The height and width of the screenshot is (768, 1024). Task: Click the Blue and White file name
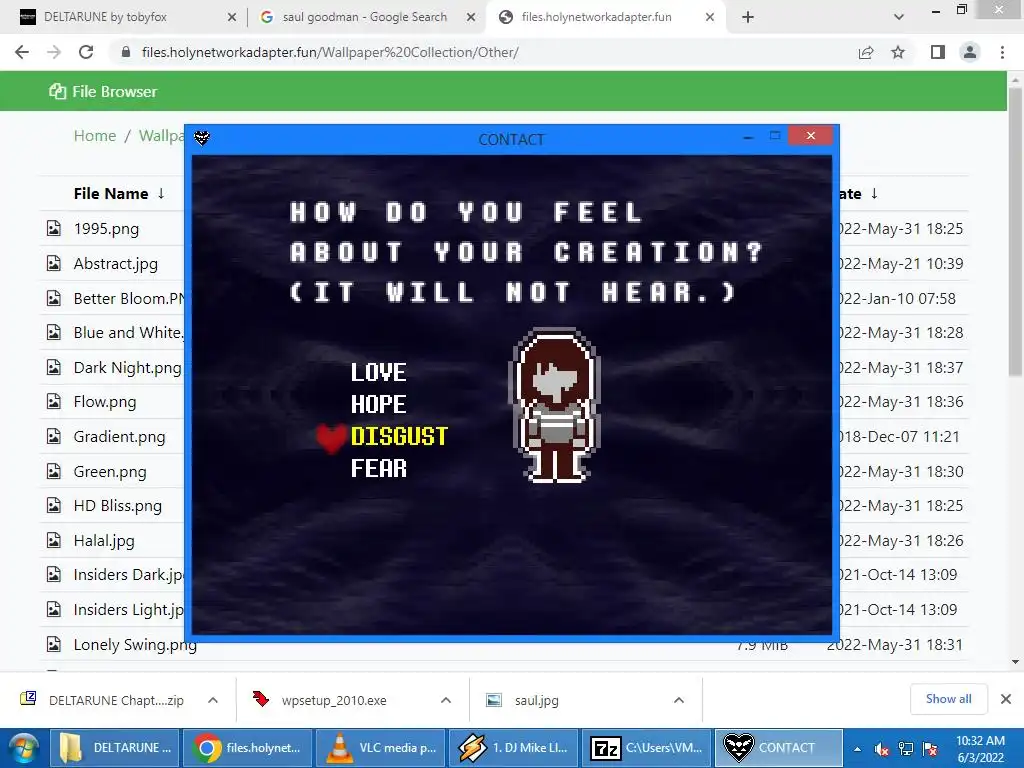[129, 332]
